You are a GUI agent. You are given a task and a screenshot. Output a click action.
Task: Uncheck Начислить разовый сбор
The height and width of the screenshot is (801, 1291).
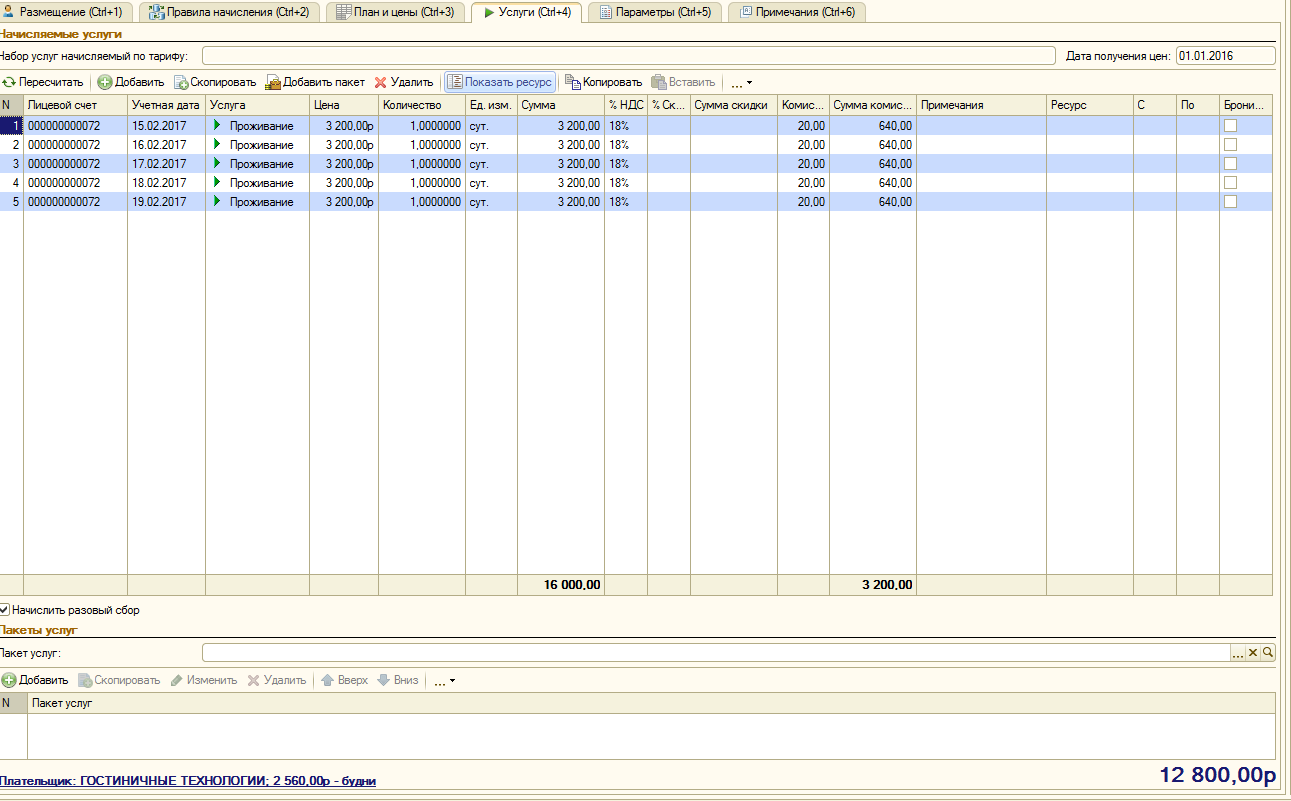[x=5, y=609]
